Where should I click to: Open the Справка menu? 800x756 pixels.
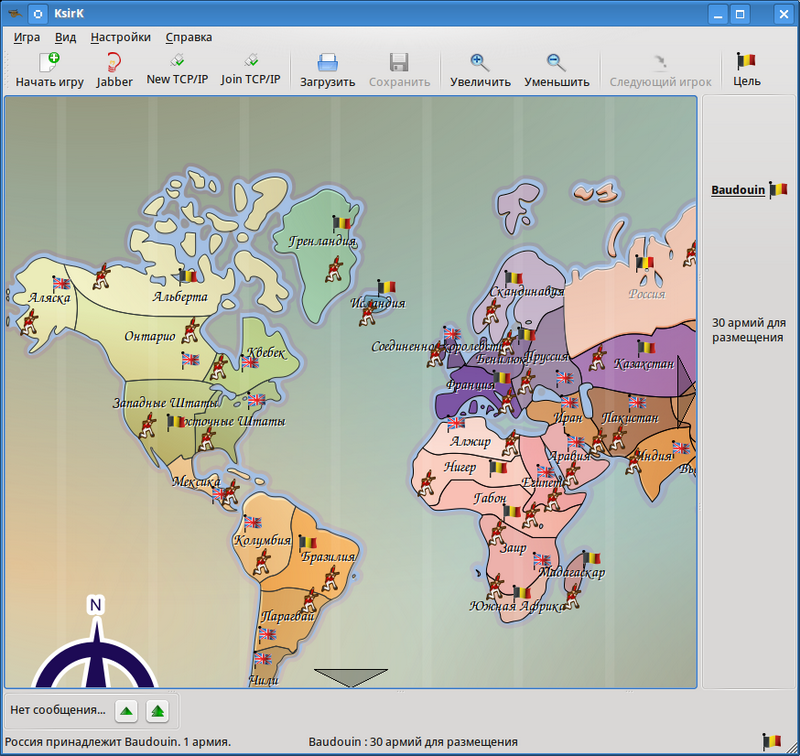coord(188,37)
